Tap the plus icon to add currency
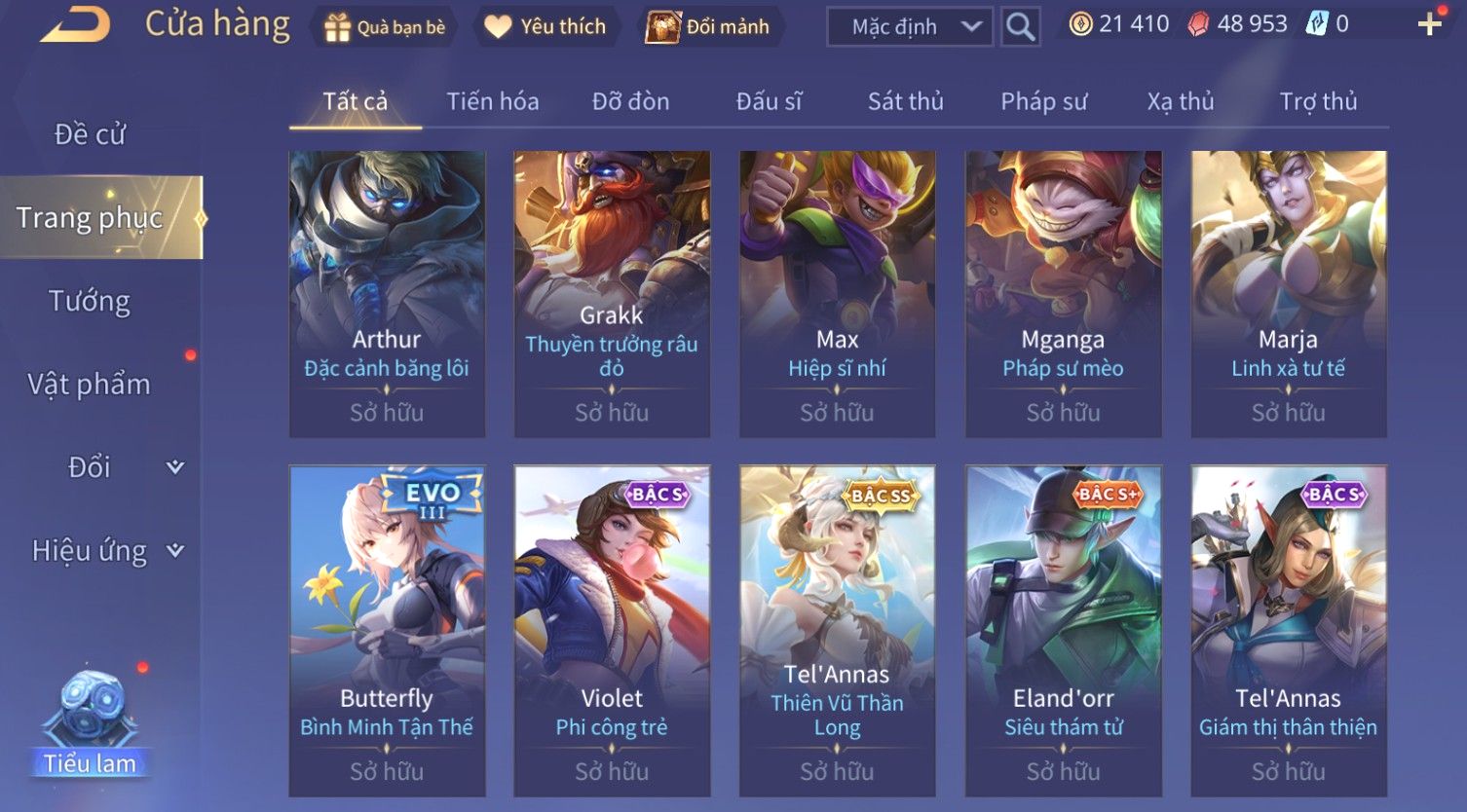This screenshot has height=812, width=1467. click(x=1429, y=24)
